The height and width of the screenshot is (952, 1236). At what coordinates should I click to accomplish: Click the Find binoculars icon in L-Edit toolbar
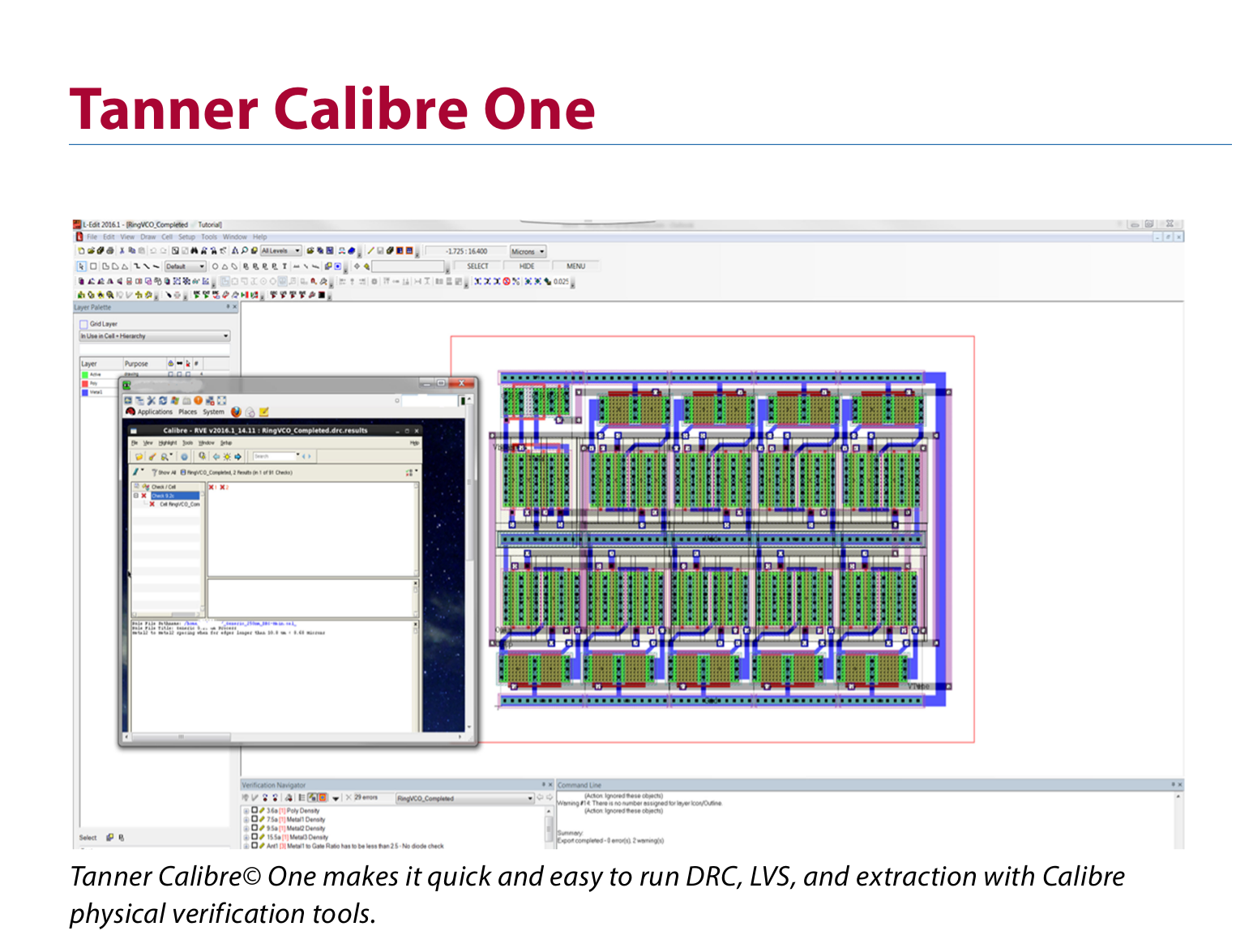[195, 250]
